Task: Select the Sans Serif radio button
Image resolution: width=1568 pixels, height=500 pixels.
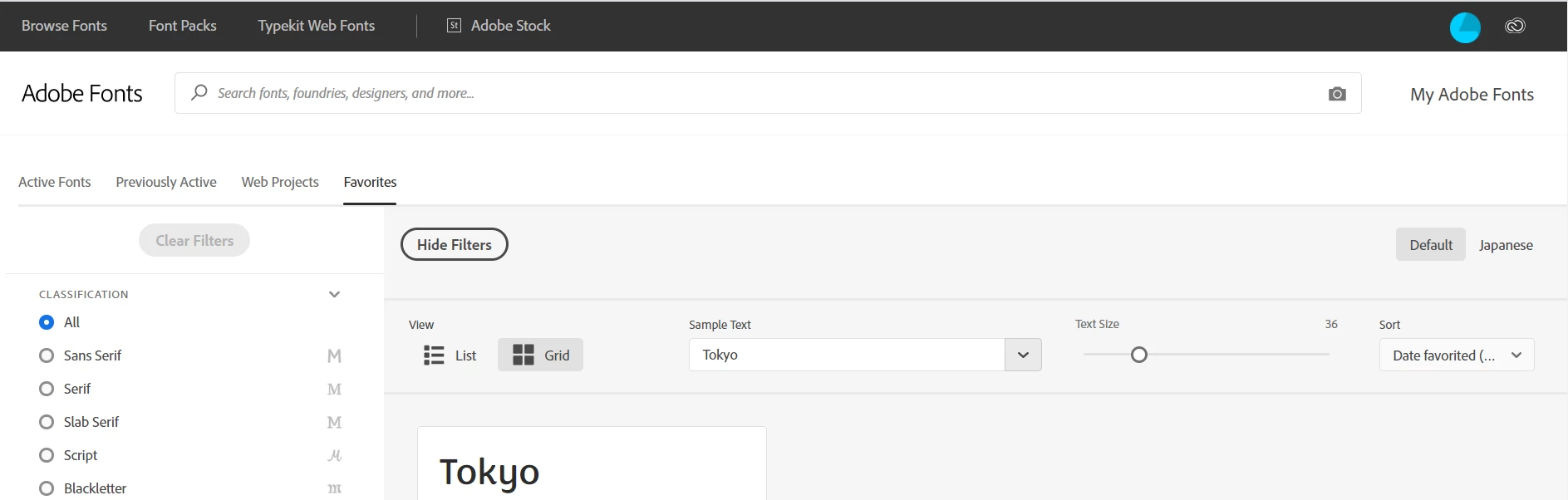Action: pos(47,355)
